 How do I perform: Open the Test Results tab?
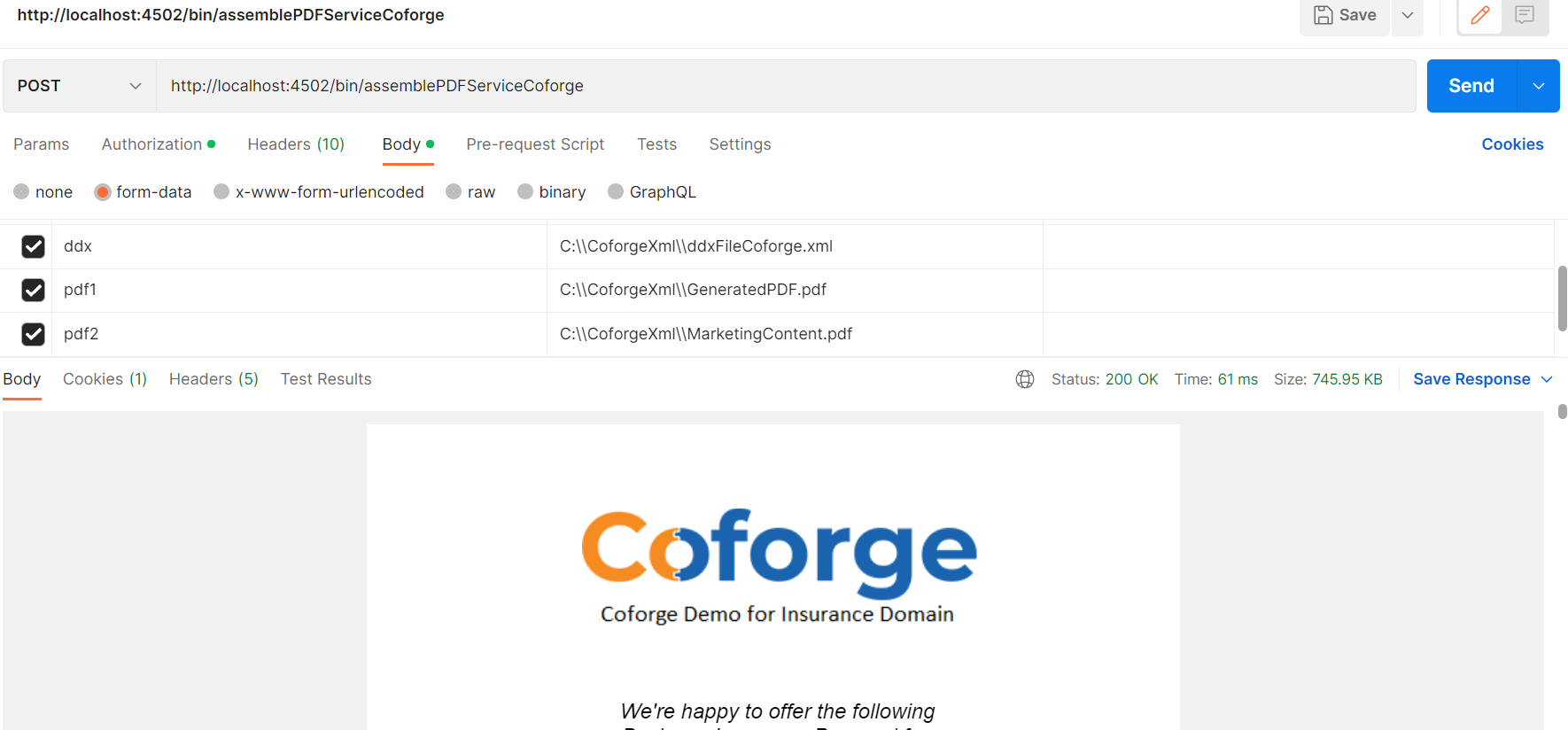click(326, 379)
